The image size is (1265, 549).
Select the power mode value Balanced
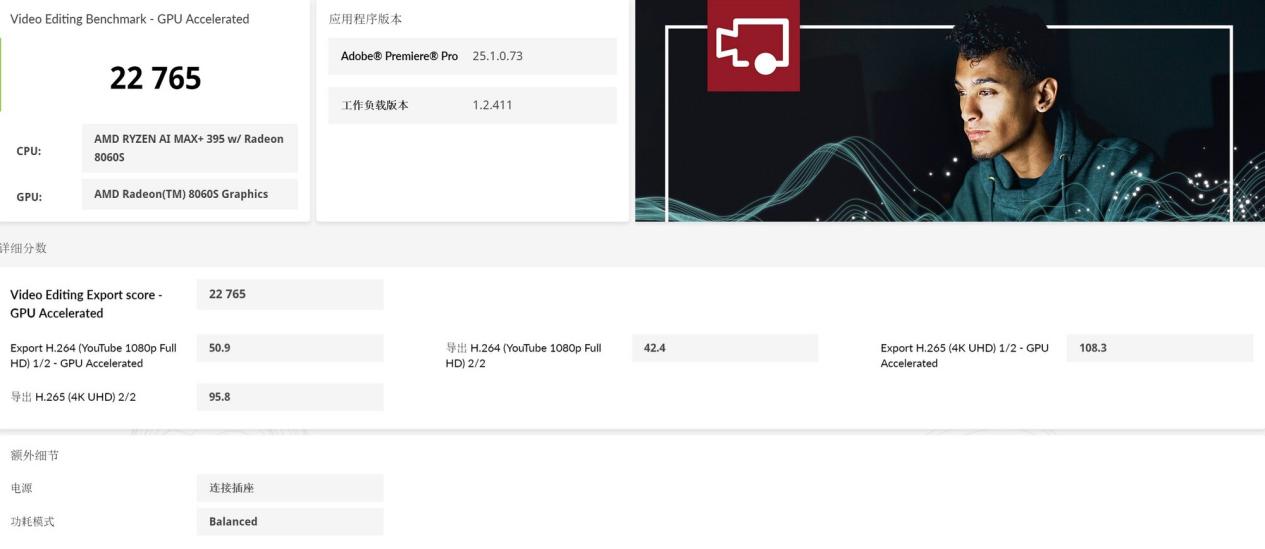(x=290, y=521)
